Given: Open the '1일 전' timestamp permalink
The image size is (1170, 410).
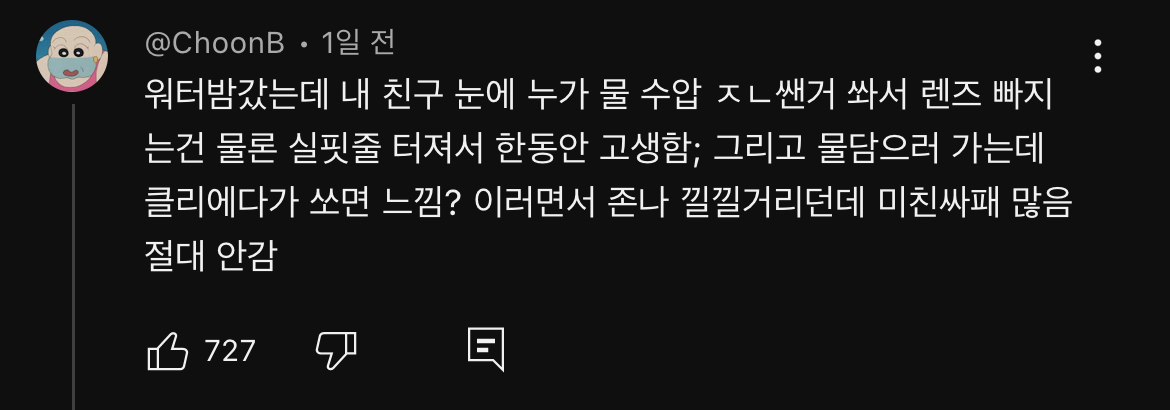Looking at the screenshot, I should (x=359, y=44).
